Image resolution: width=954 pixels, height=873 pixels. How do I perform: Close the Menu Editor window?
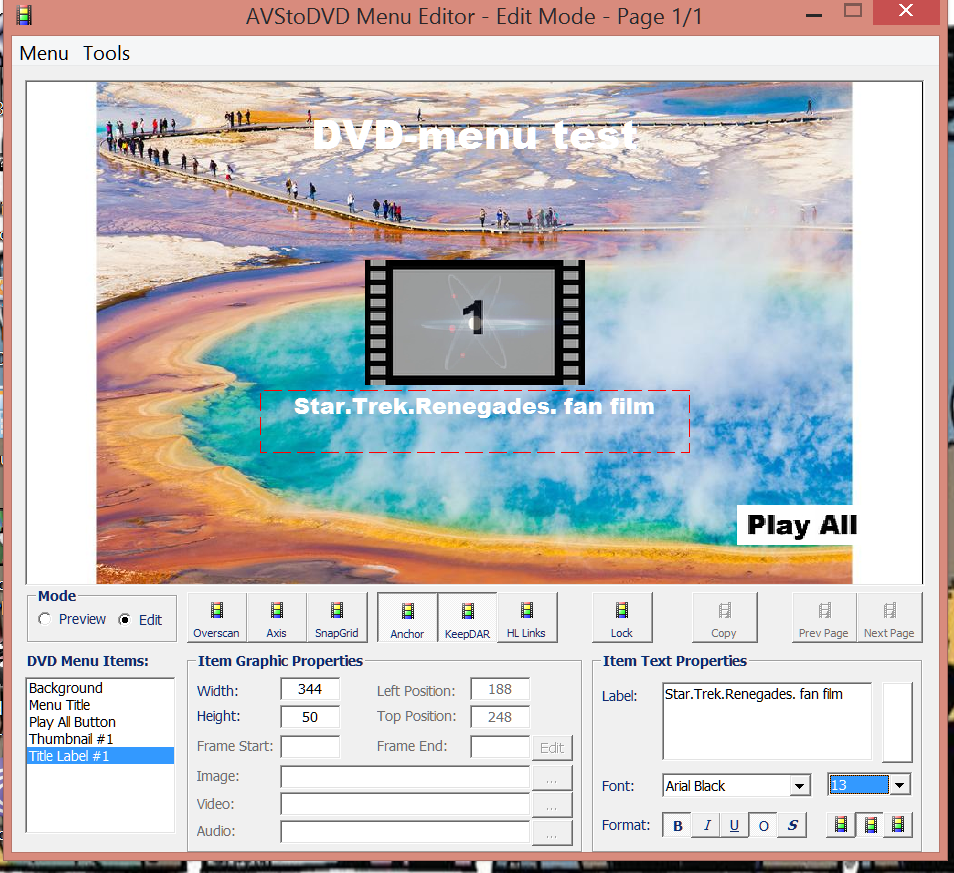click(x=906, y=11)
